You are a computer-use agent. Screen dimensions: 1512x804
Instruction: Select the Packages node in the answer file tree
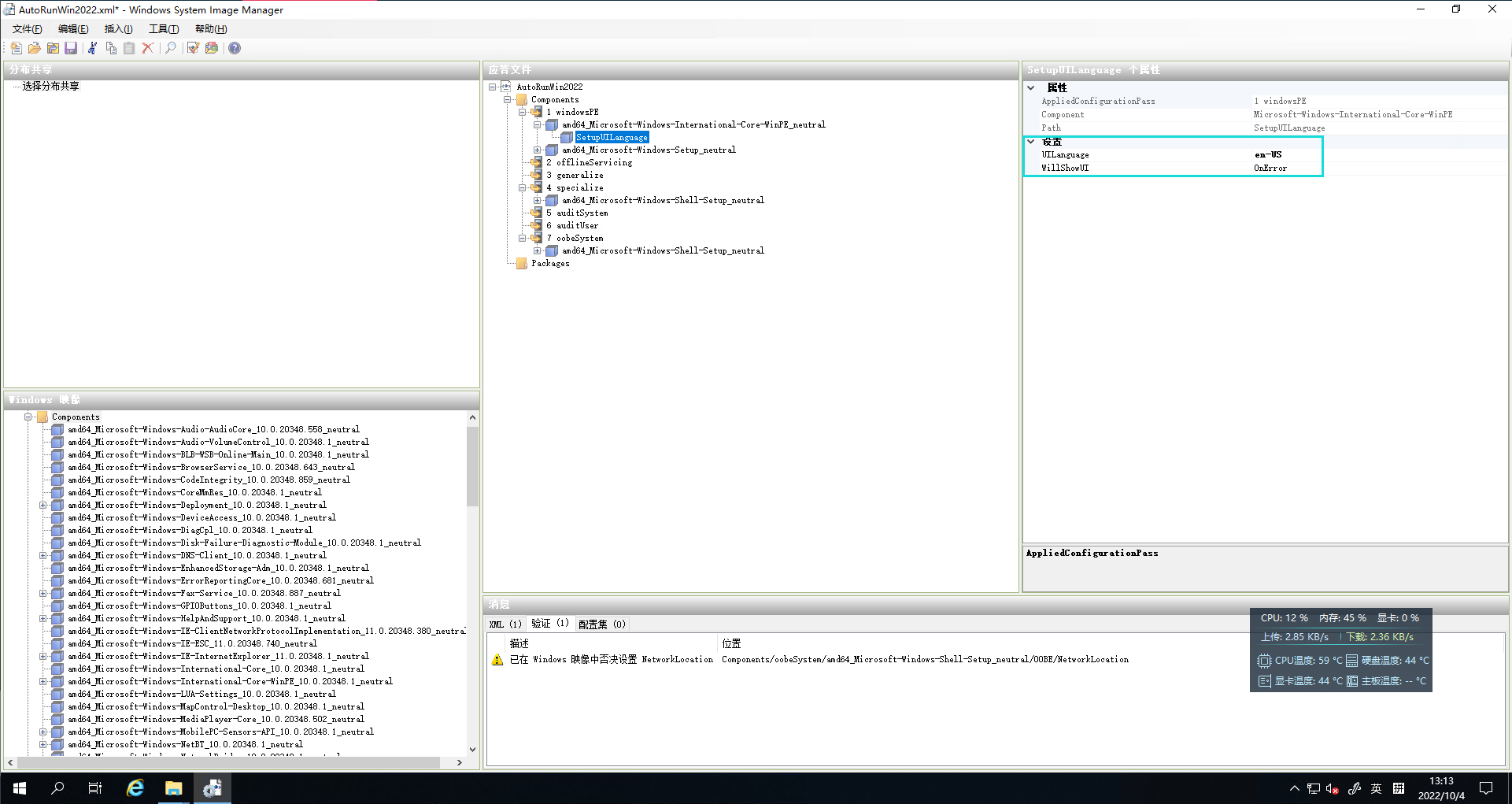549,263
